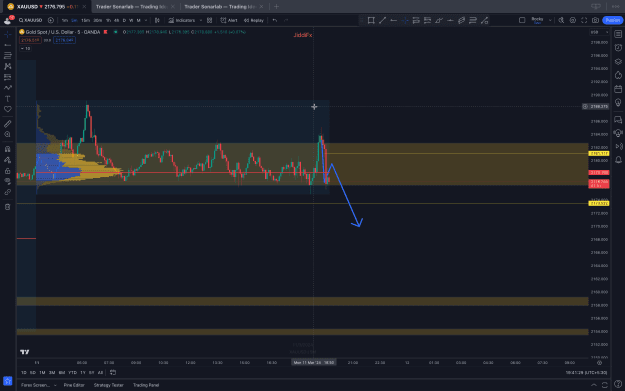Select the 15m timeframe
Screen dimensions: 625x391
tap(85, 20)
